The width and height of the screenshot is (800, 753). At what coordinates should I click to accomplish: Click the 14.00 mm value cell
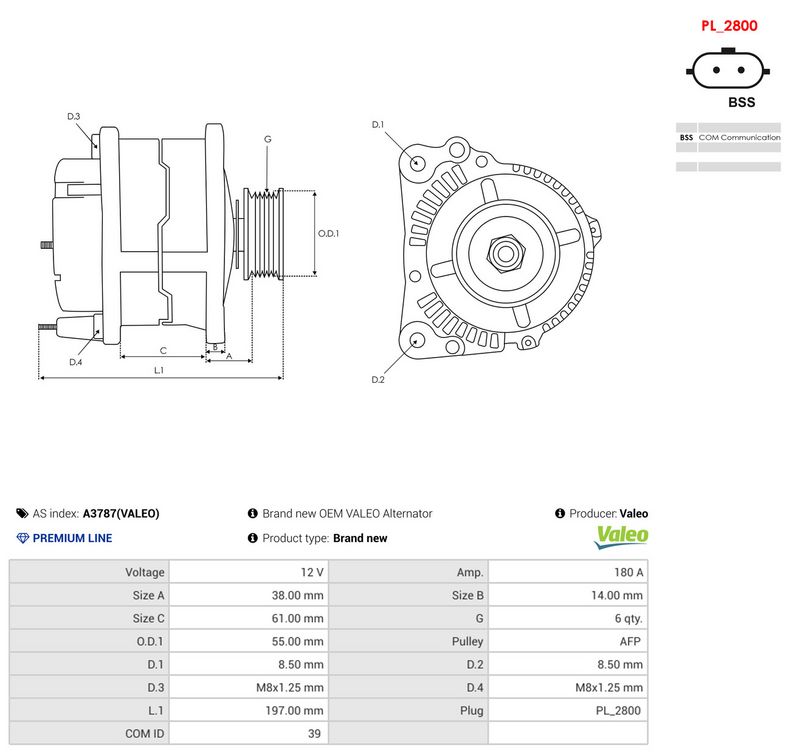pos(568,595)
